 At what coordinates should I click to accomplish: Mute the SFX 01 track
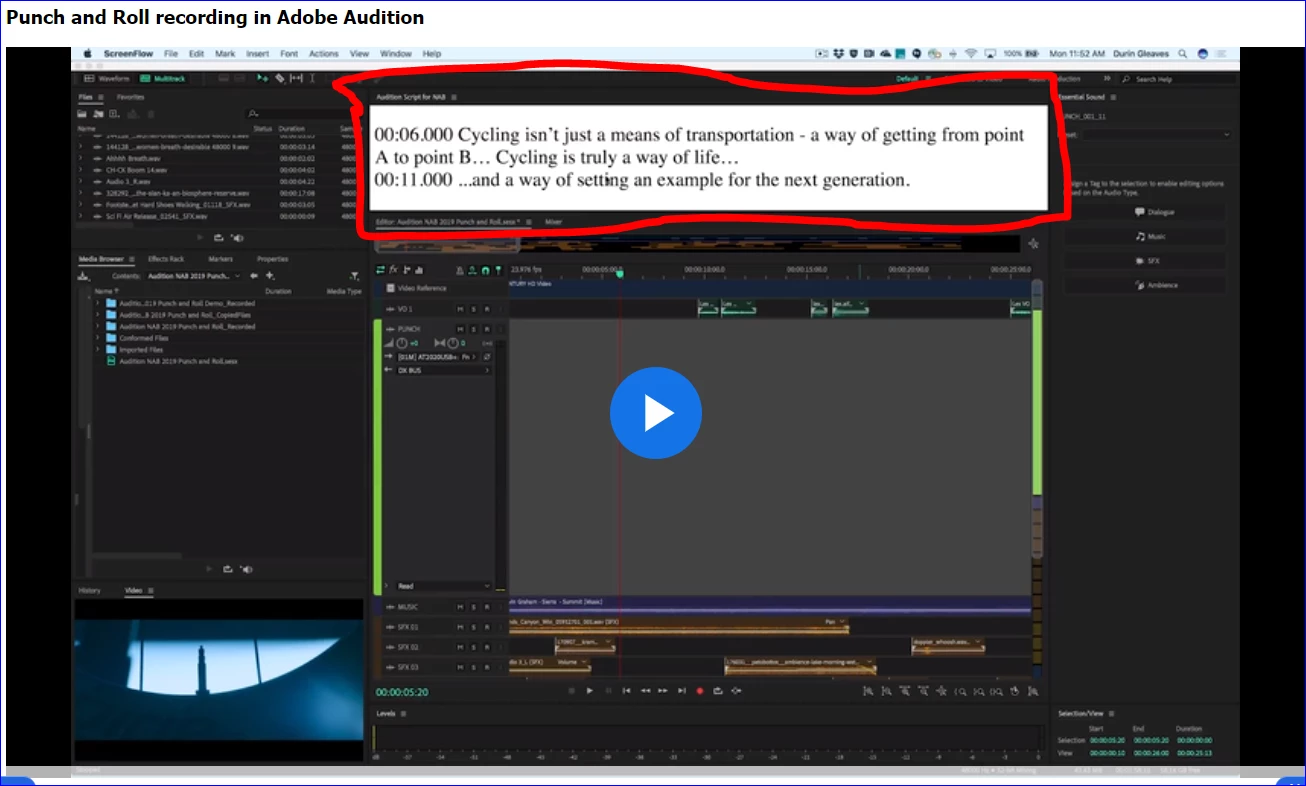pyautogui.click(x=460, y=627)
